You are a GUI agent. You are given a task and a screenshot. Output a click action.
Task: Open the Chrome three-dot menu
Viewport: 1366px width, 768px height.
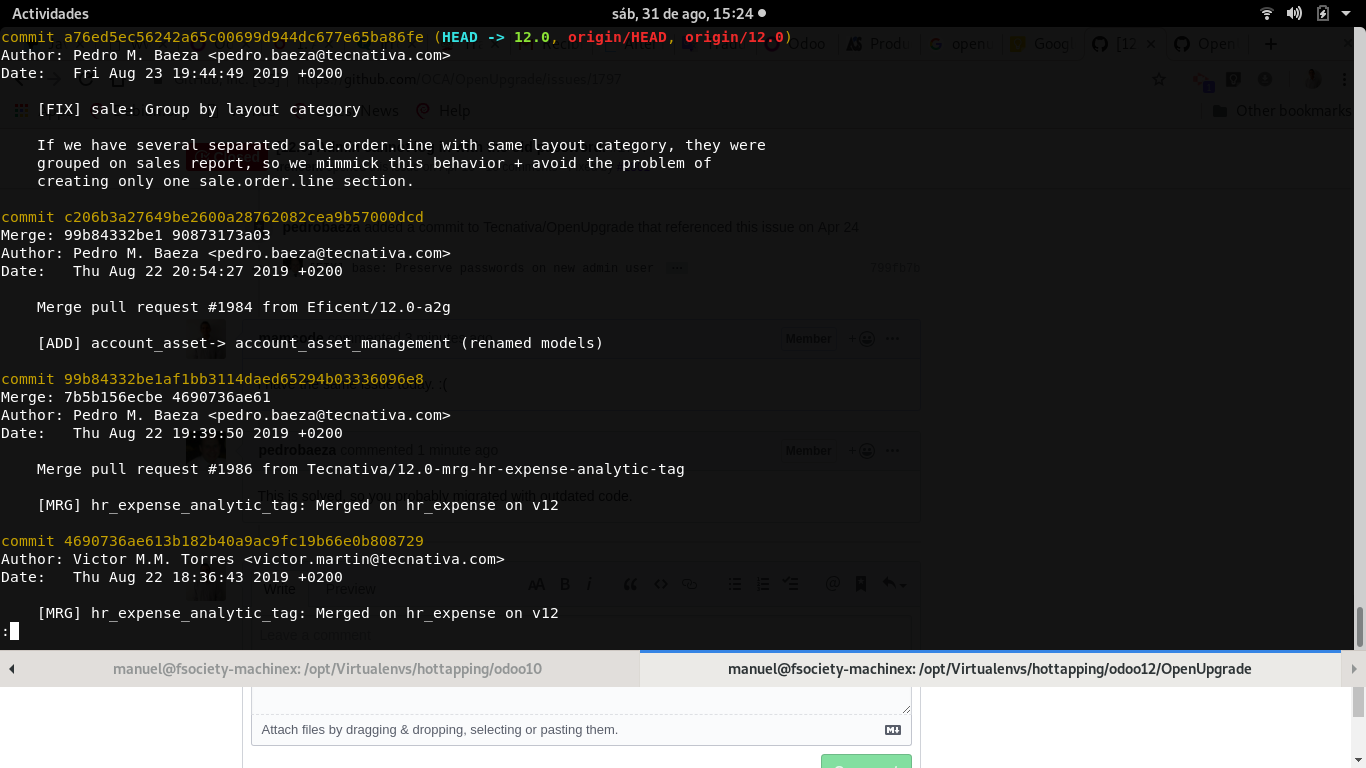pos(1344,80)
